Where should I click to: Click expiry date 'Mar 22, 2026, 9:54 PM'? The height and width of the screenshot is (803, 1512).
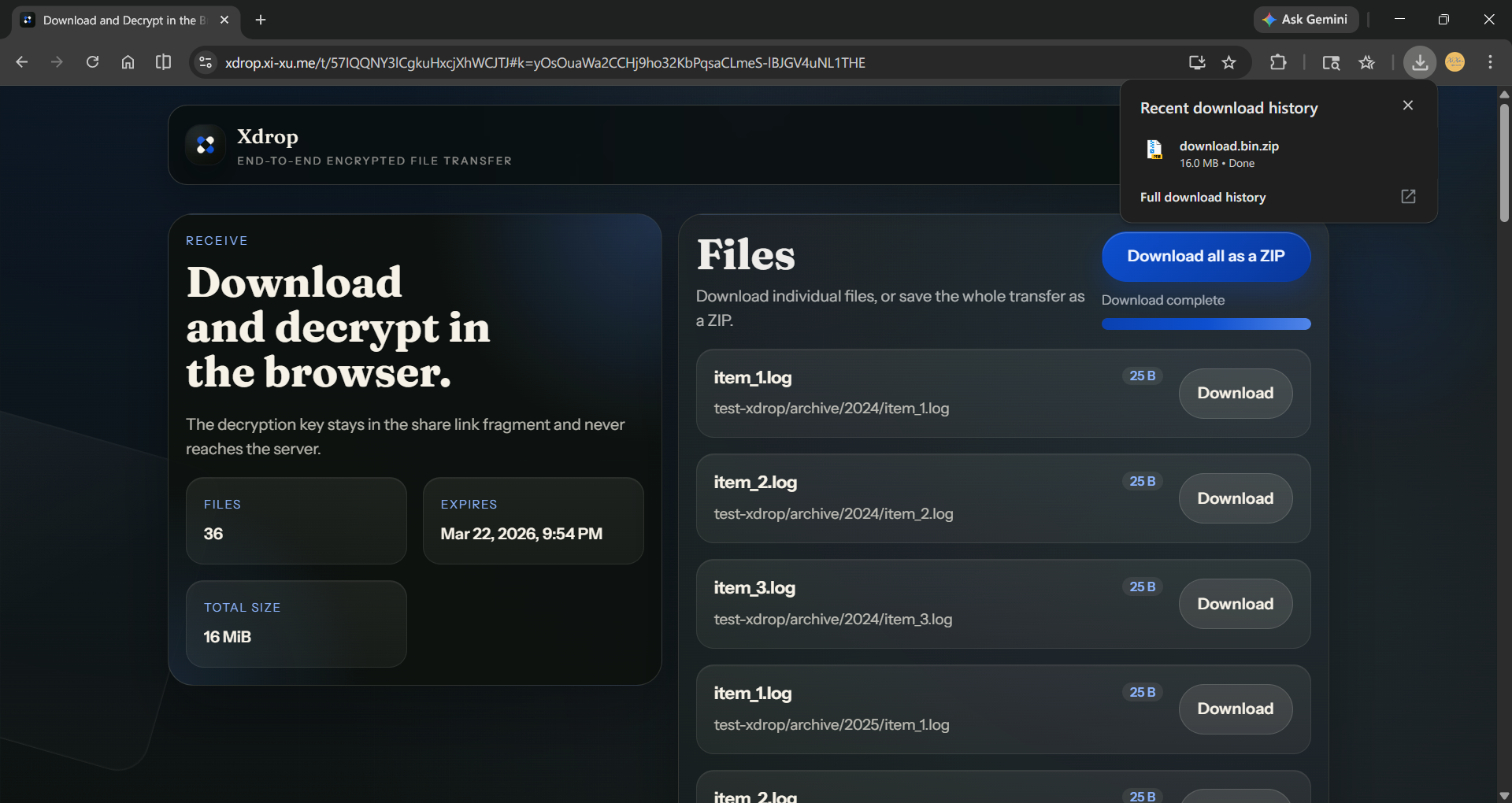point(521,534)
